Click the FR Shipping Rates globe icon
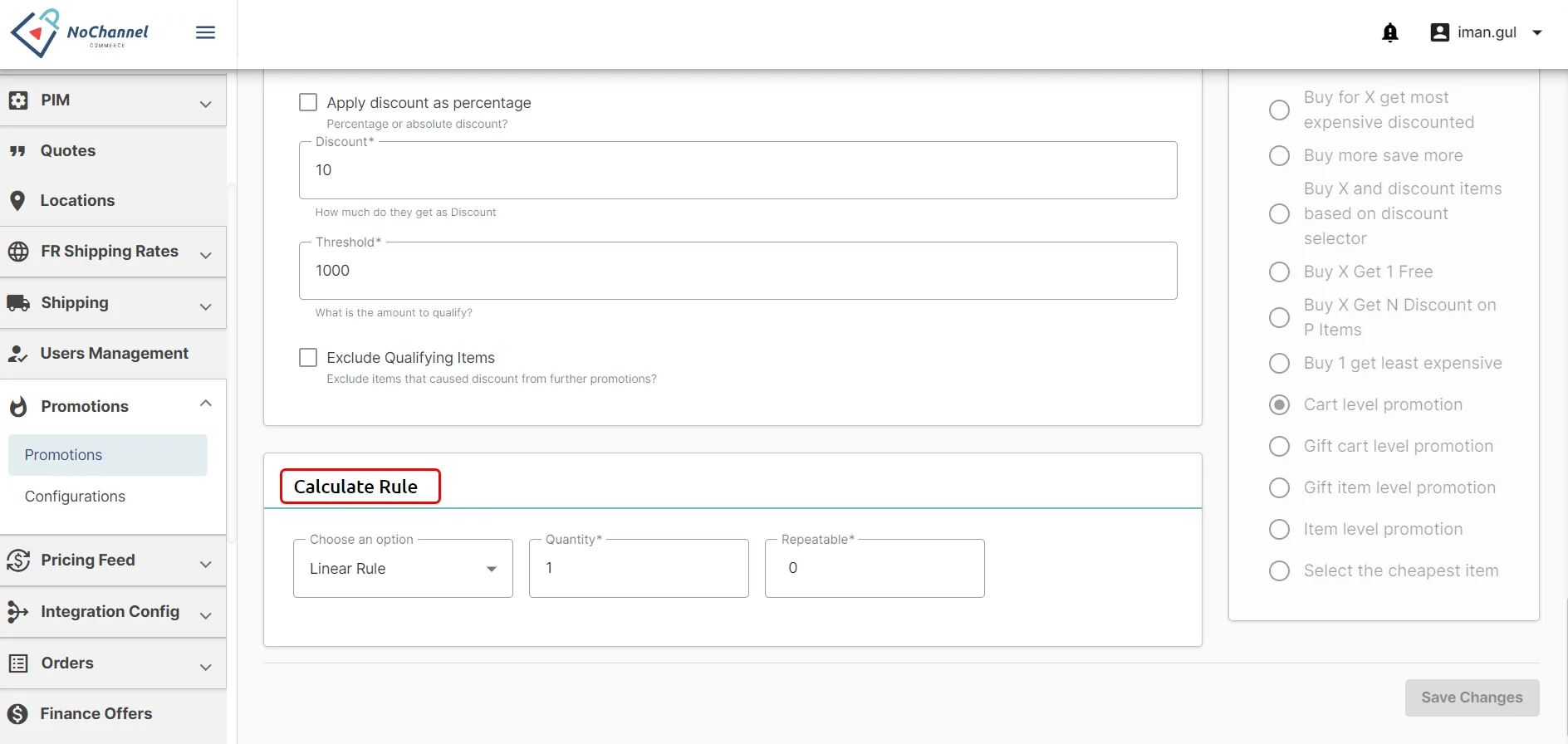 (18, 252)
